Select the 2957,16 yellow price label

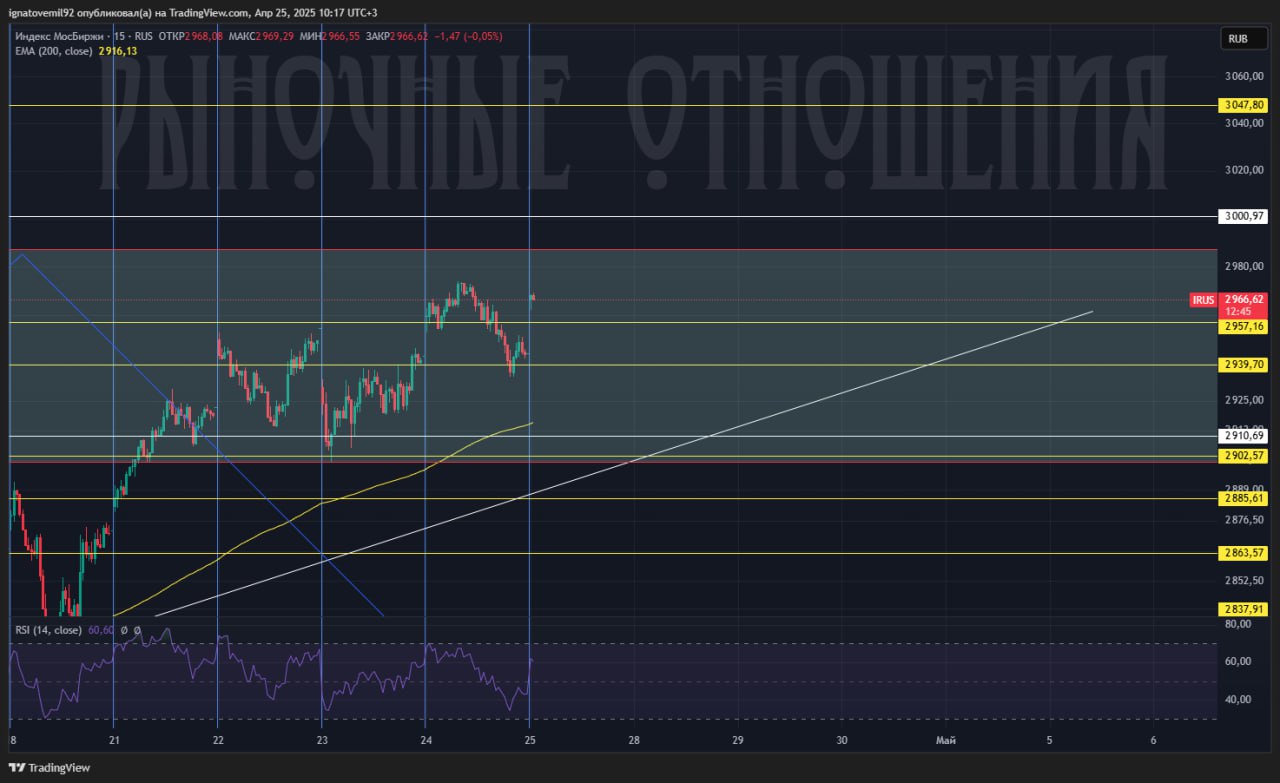click(x=1244, y=326)
